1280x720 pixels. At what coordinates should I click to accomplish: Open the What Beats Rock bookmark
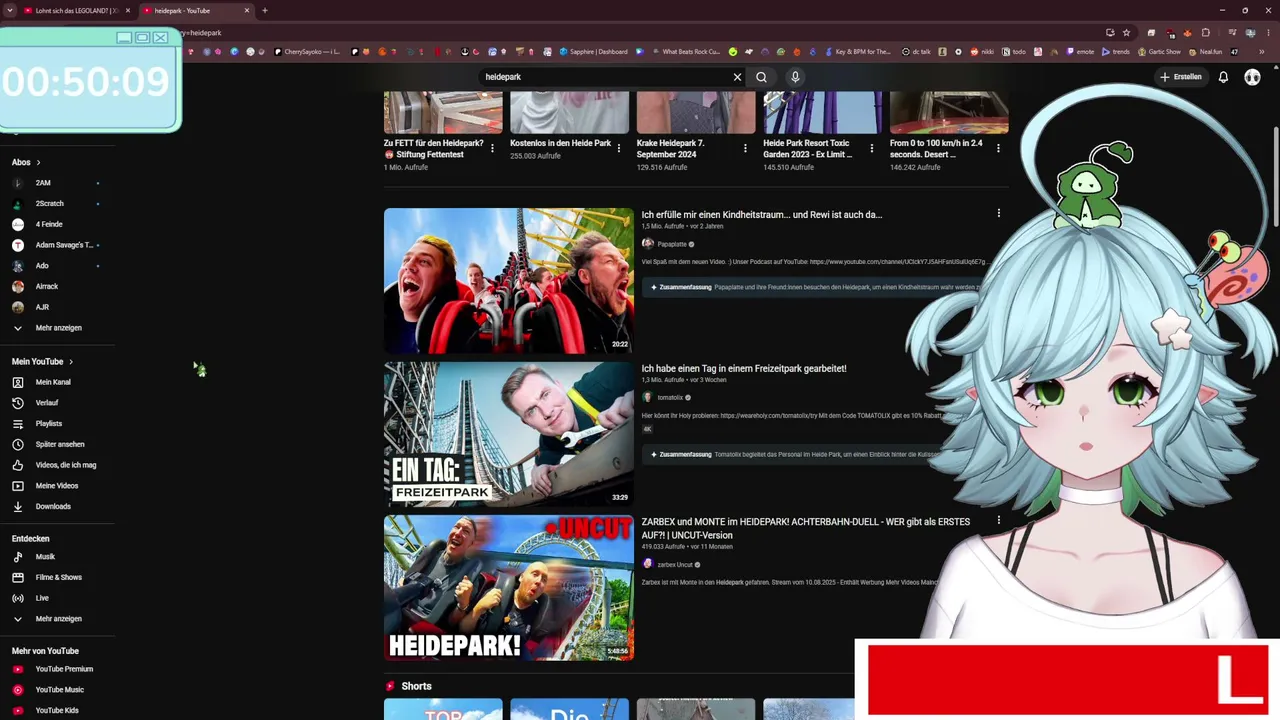(x=685, y=52)
